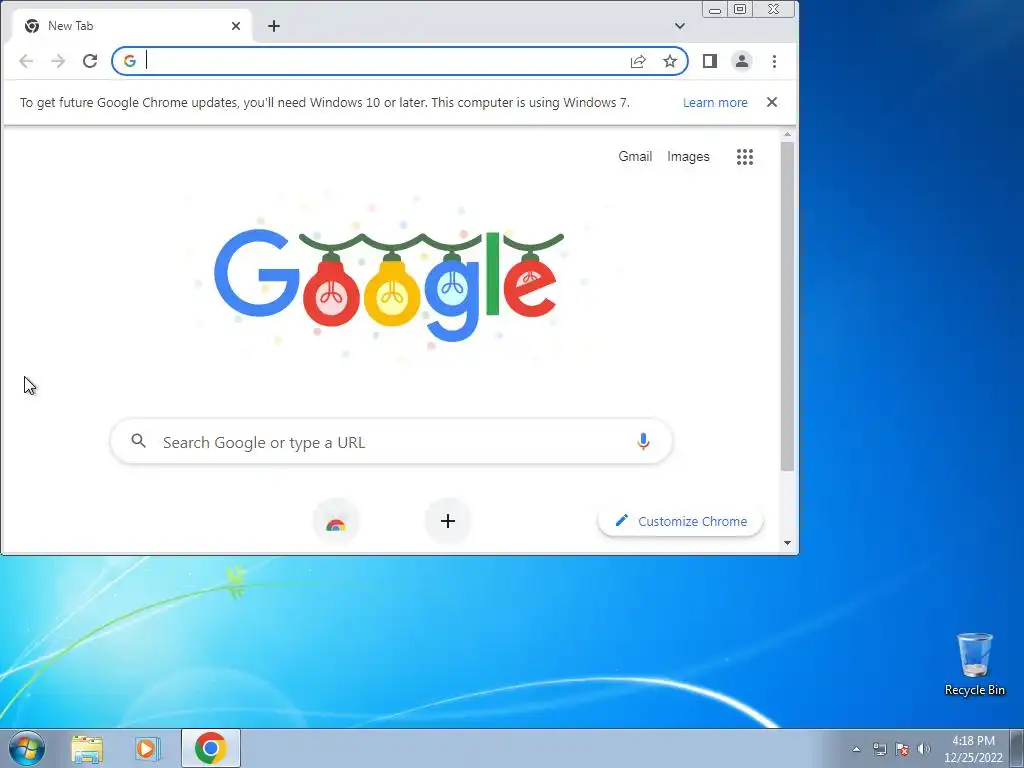Screen dimensions: 1024x768
Task: Click the page scrollbar down arrow
Action: coord(788,543)
